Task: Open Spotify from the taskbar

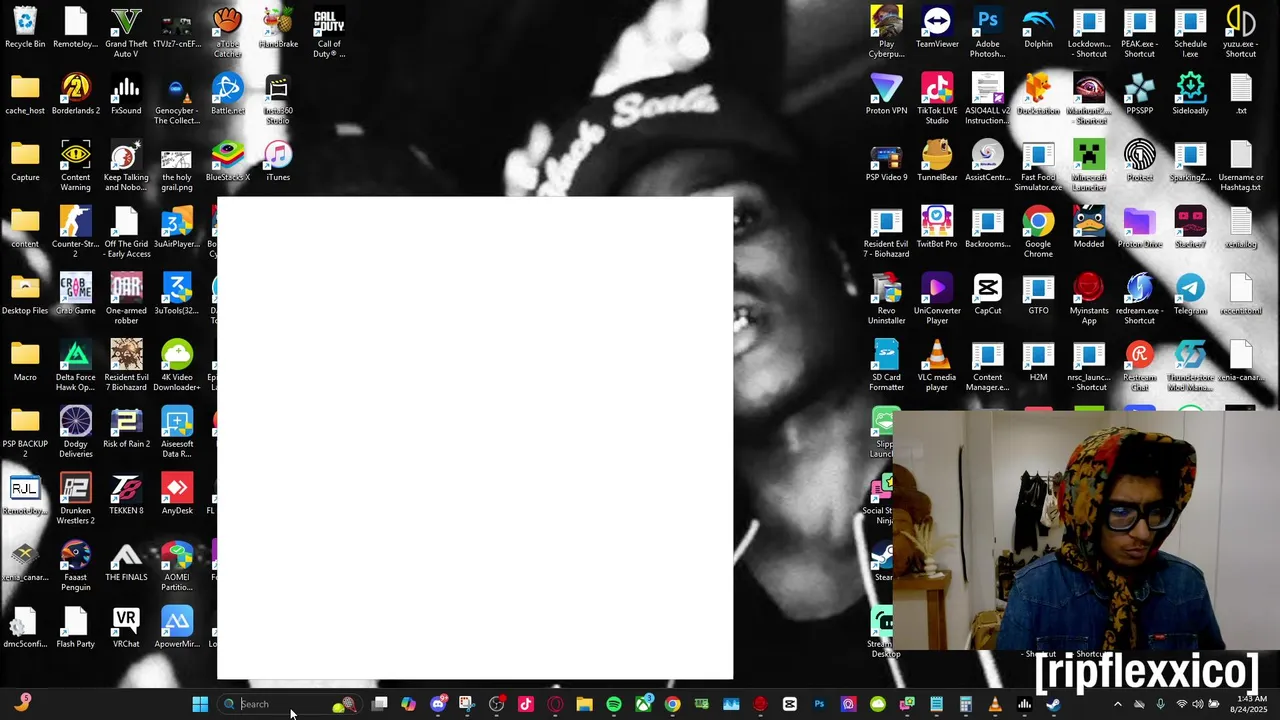Action: point(614,704)
